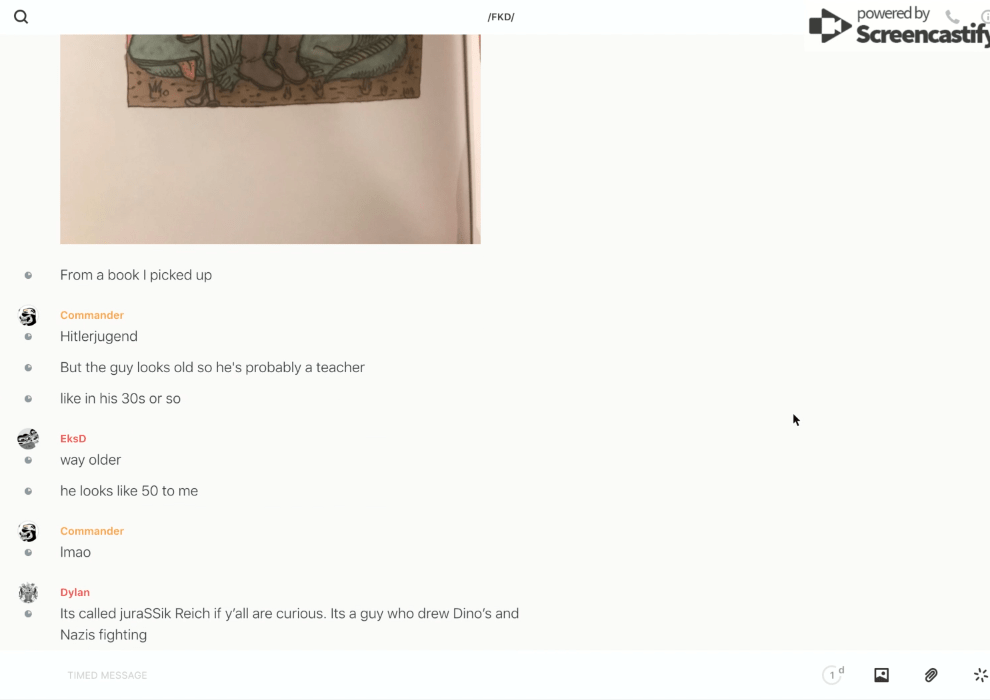Open the shared book image
This screenshot has height=700, width=990.
click(x=270, y=139)
